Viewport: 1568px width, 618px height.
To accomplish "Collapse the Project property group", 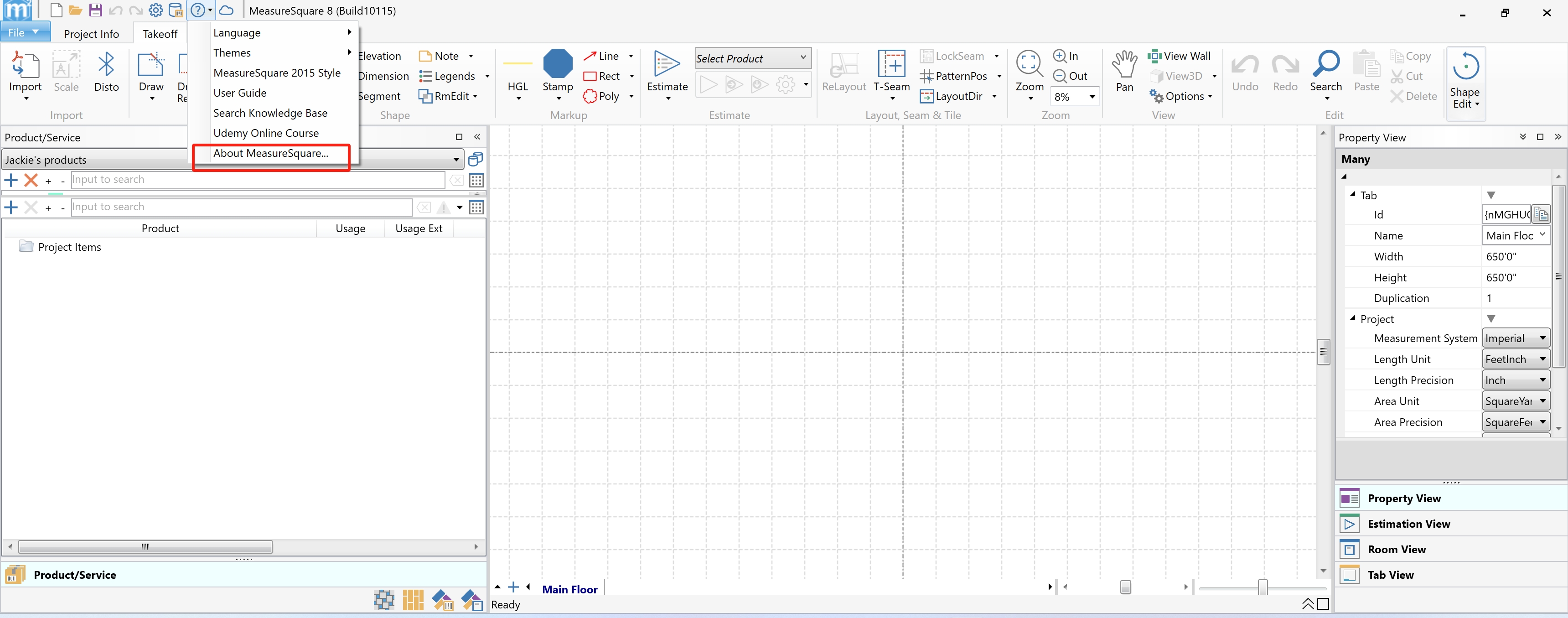I will point(1352,318).
